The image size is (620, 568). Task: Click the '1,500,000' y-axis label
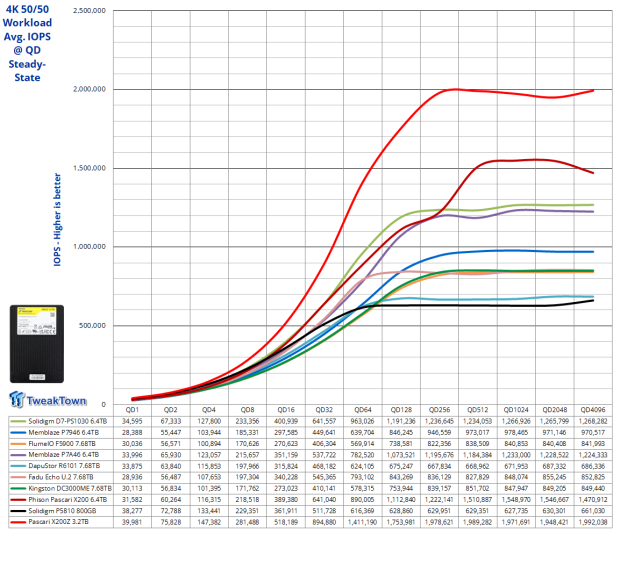(89, 168)
